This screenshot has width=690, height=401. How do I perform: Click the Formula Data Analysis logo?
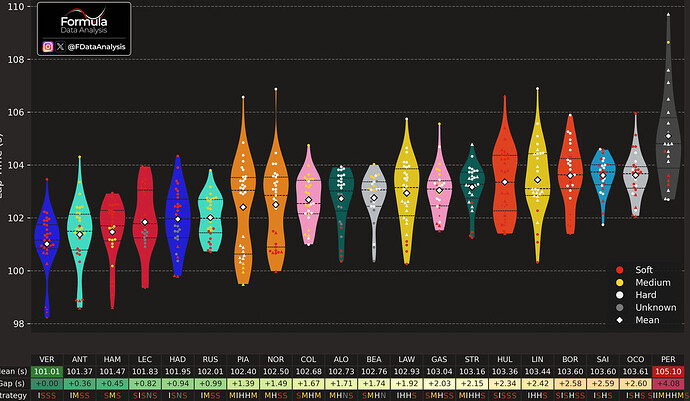(x=84, y=22)
